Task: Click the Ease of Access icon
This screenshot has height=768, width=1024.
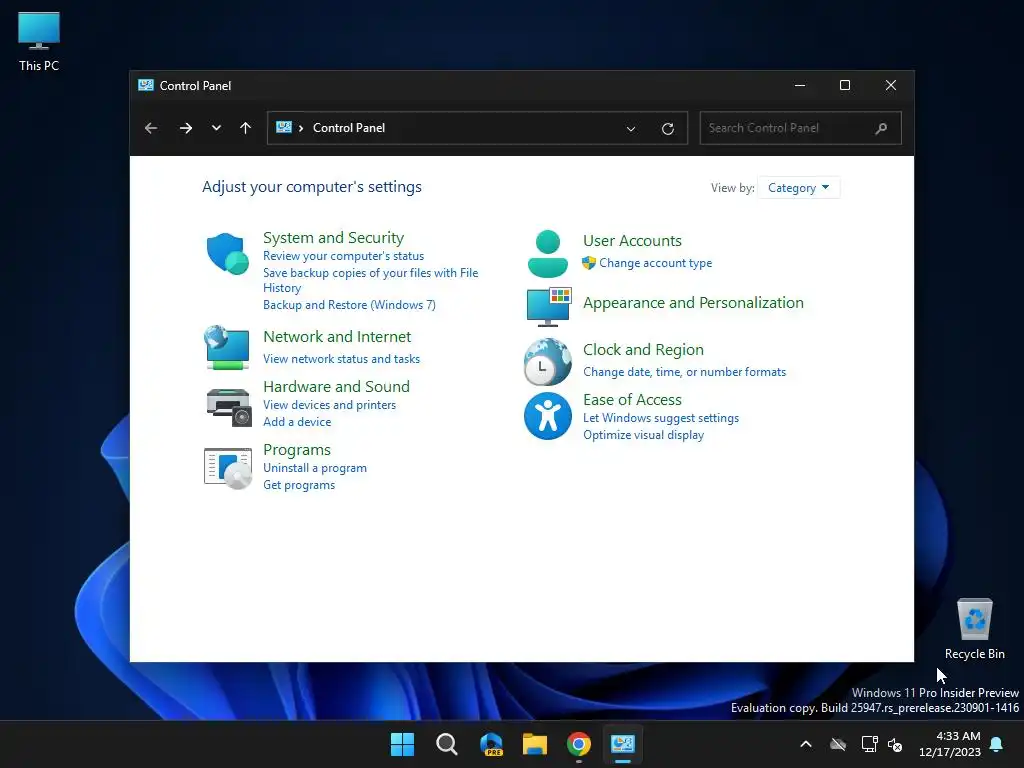Action: 547,416
